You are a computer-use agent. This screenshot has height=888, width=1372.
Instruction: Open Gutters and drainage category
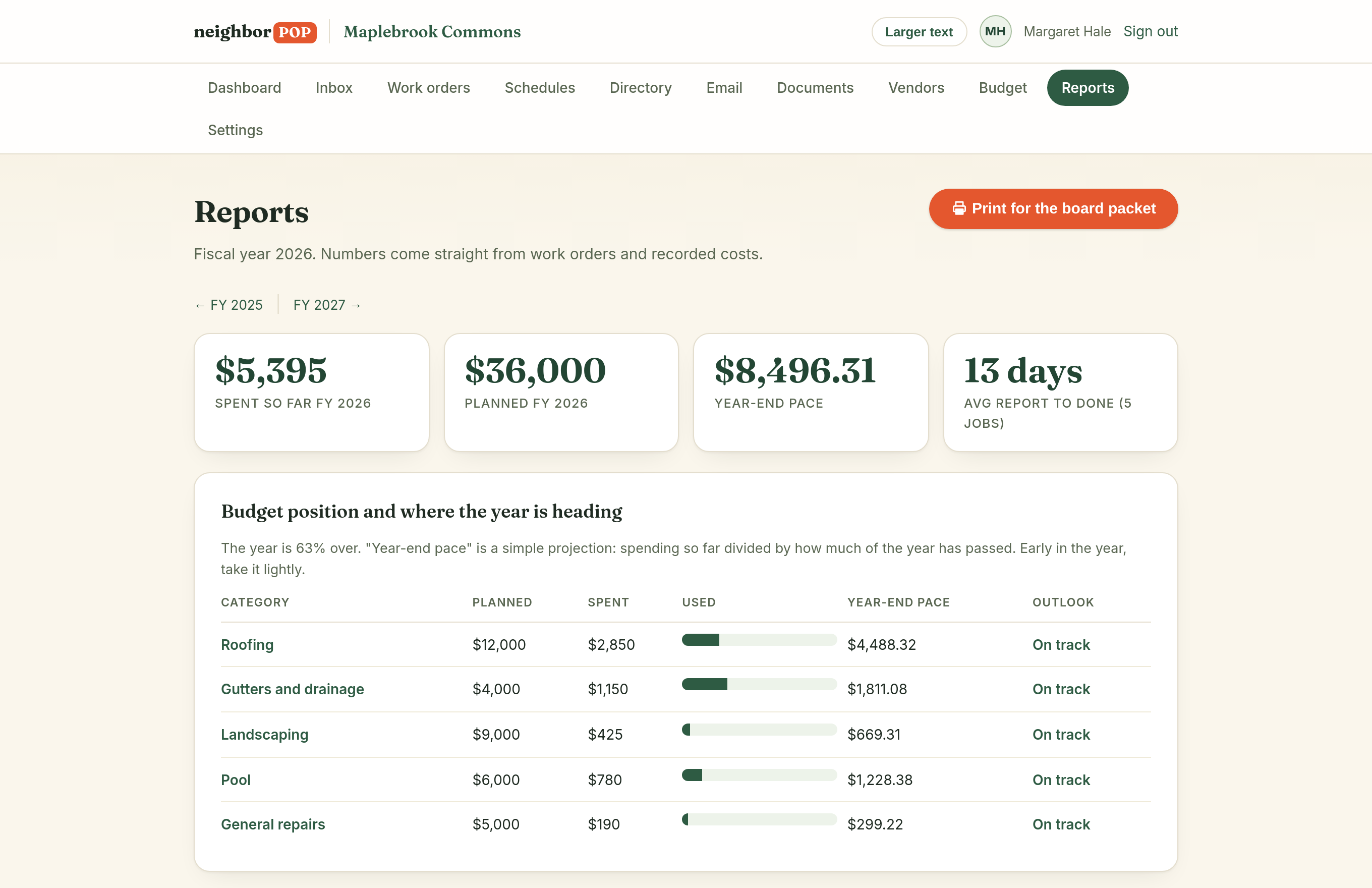coord(292,689)
